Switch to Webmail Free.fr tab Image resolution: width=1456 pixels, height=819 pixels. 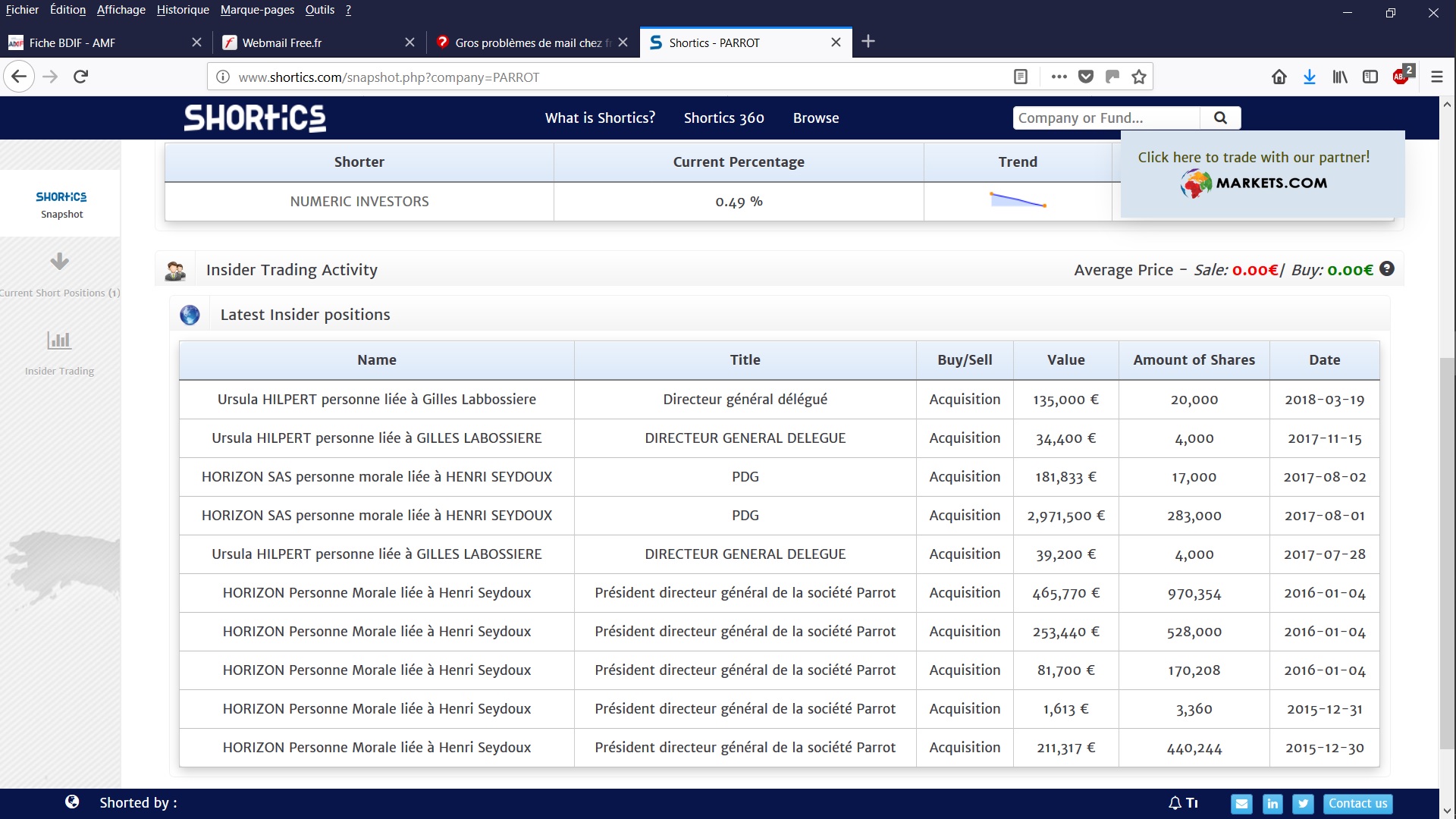[x=319, y=42]
